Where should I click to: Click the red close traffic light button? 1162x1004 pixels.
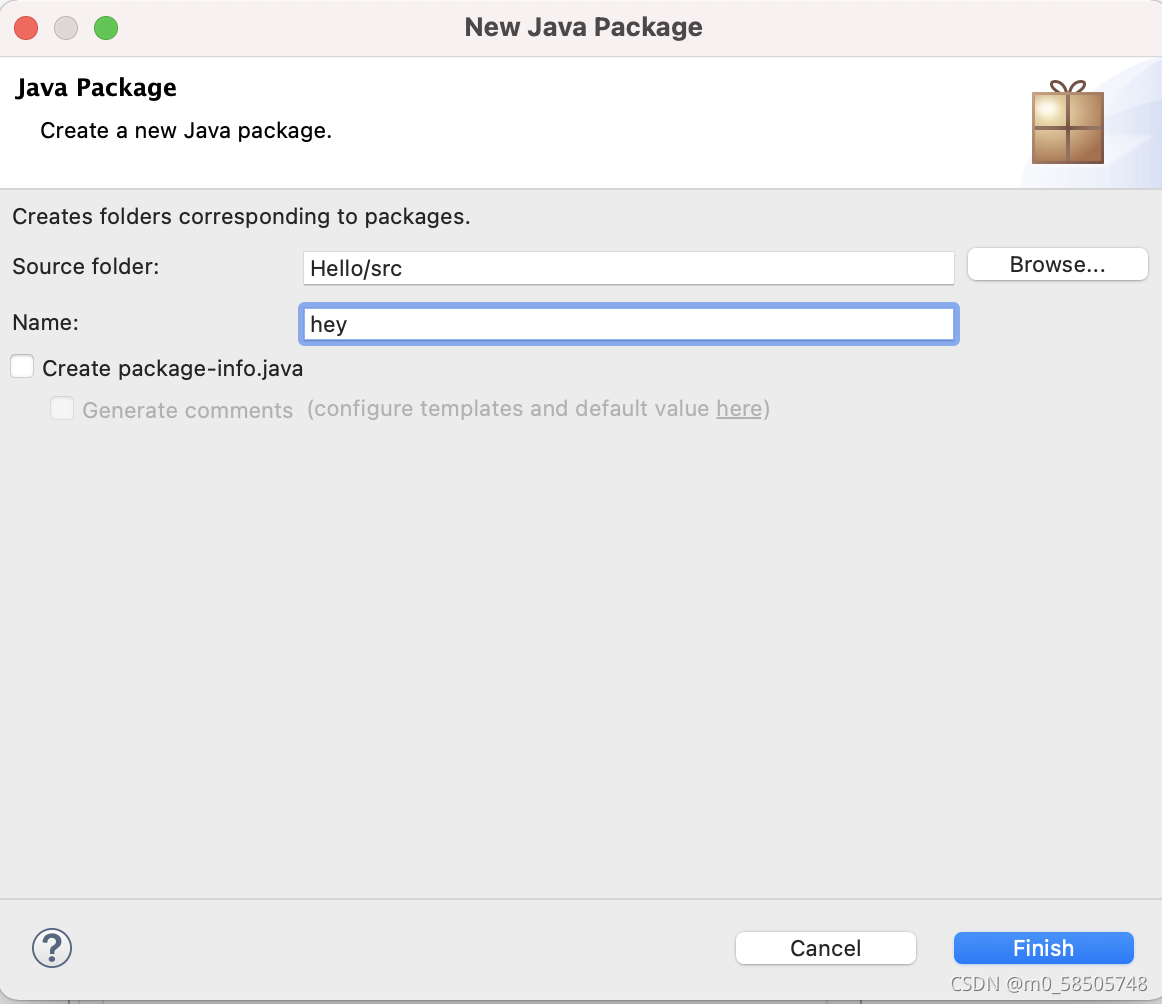click(25, 28)
